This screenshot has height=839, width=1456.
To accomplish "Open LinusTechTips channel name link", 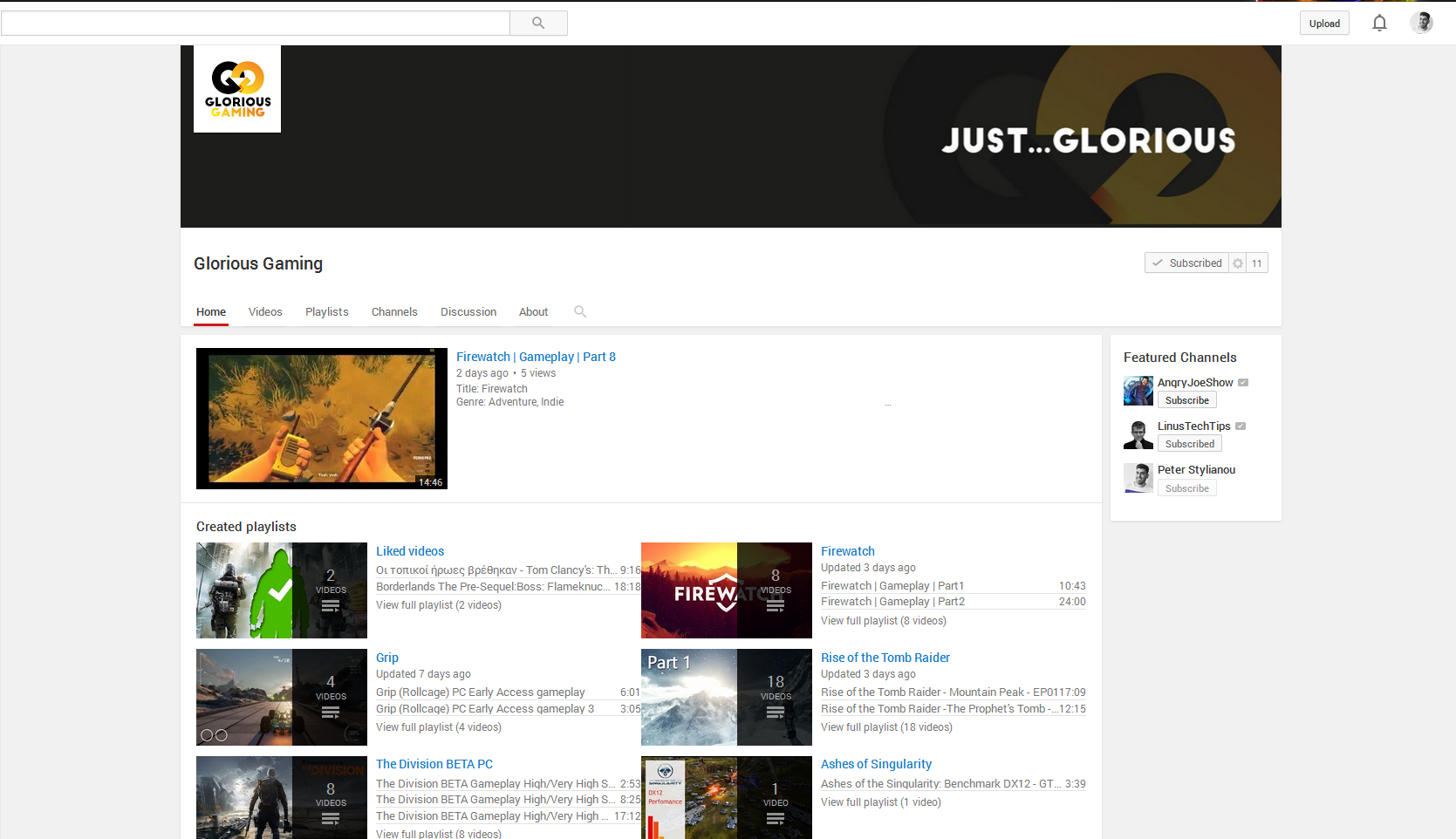I will click(1193, 426).
